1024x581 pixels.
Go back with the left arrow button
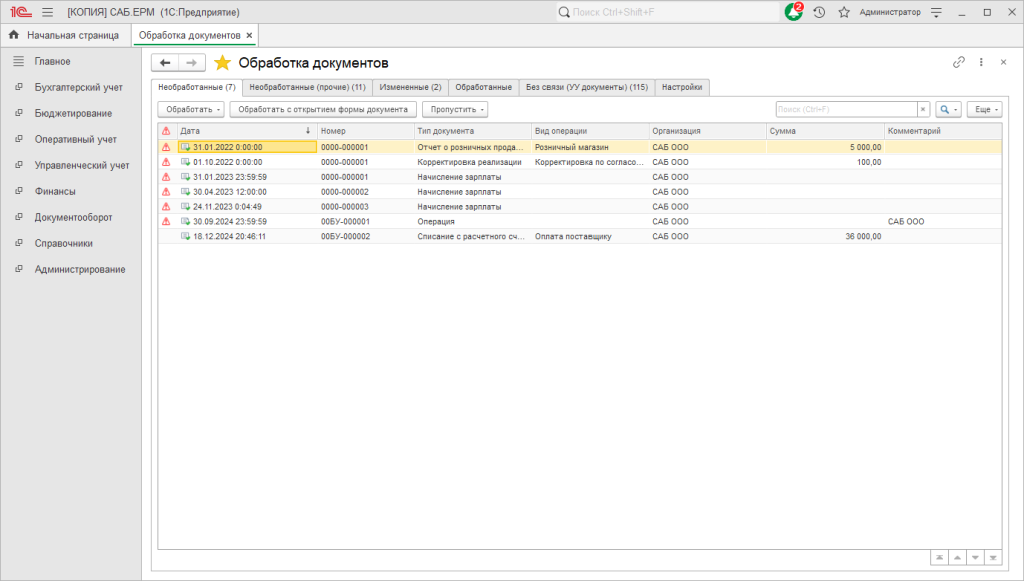click(165, 63)
